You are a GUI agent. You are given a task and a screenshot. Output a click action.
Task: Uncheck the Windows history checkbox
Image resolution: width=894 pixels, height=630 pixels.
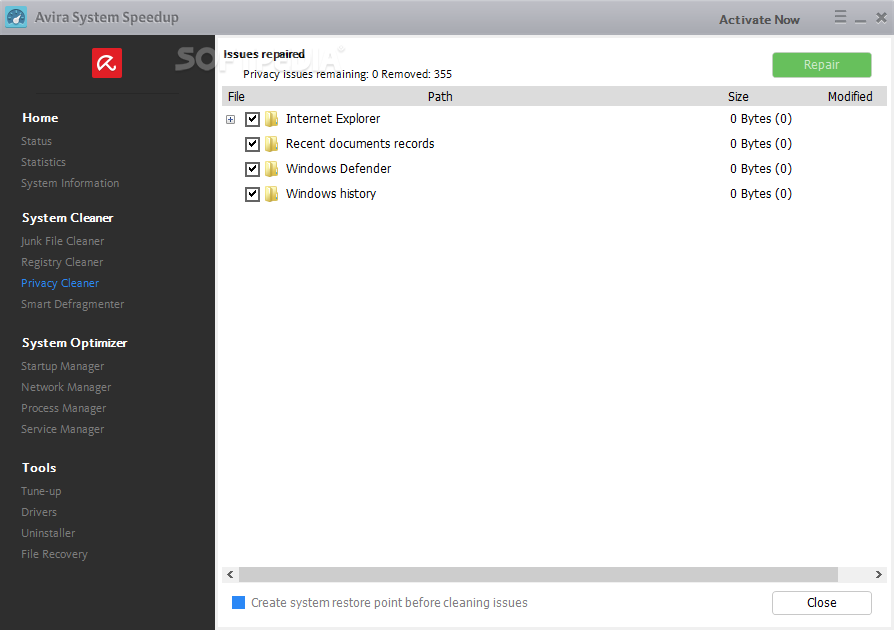pos(253,194)
